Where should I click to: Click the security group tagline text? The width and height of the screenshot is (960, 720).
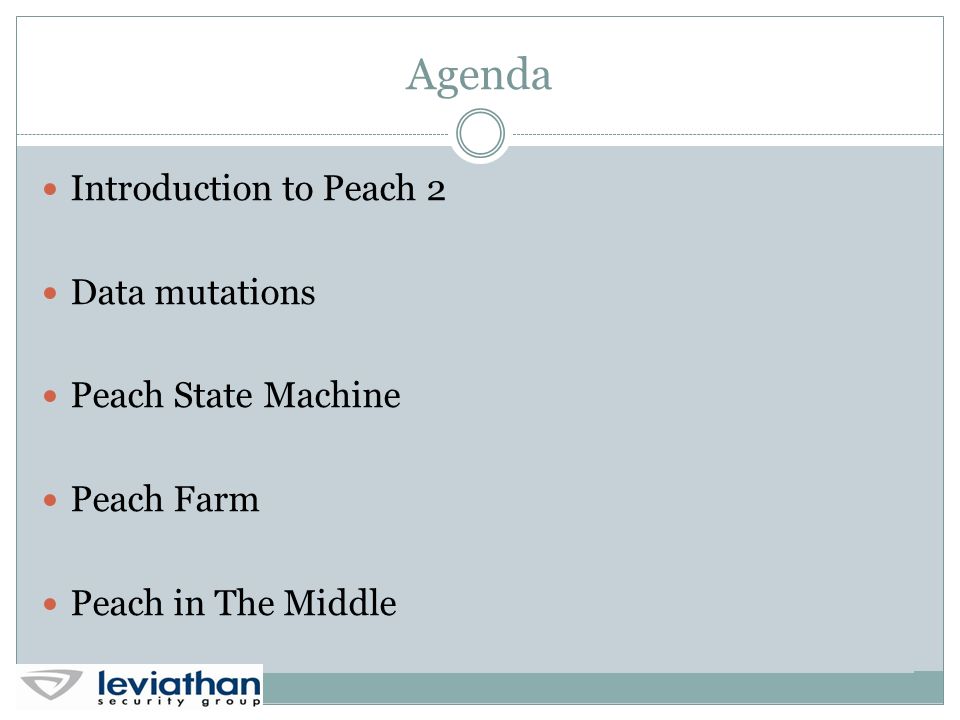[x=179, y=702]
